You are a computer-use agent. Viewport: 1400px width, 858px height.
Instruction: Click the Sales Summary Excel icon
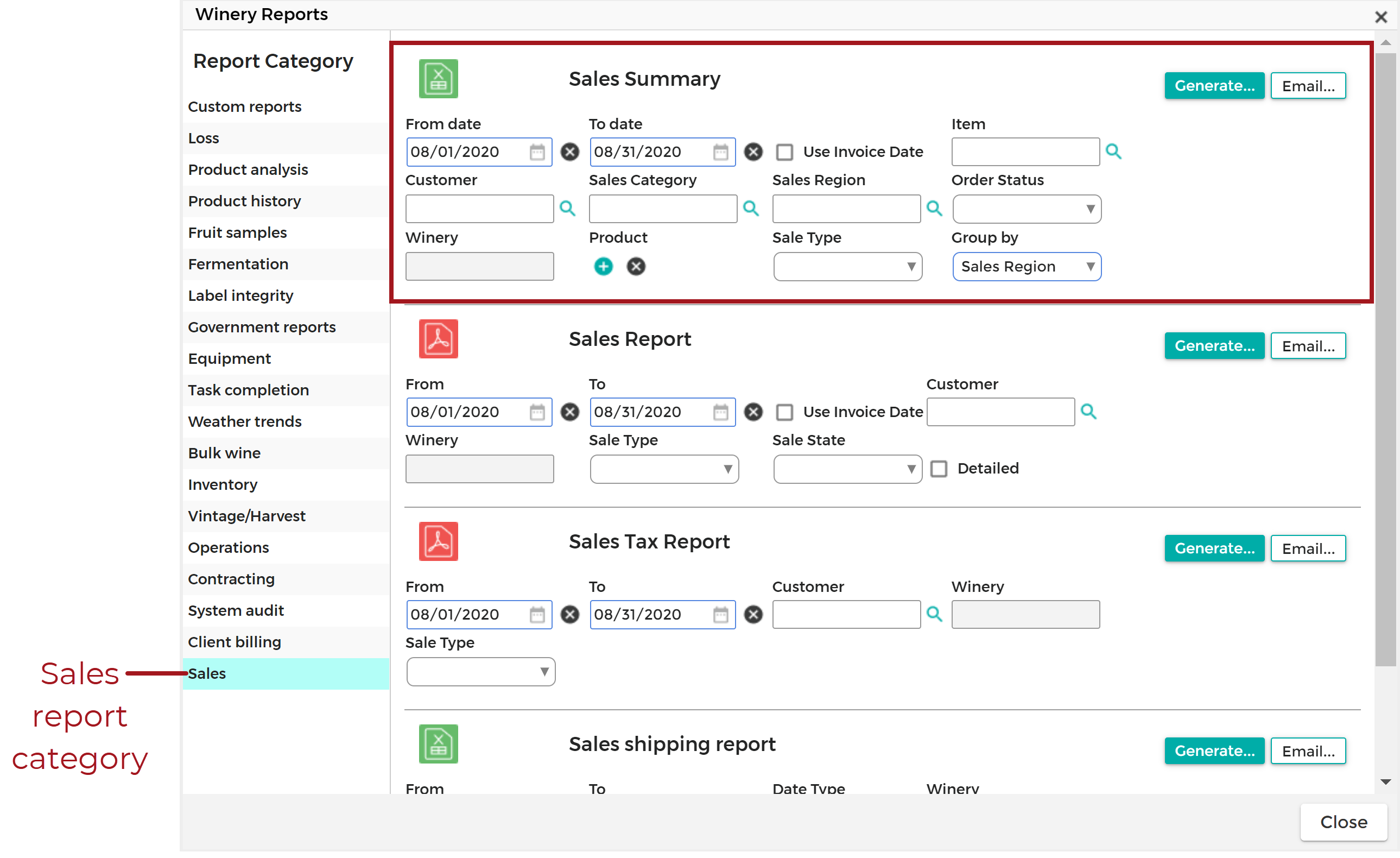(x=438, y=79)
